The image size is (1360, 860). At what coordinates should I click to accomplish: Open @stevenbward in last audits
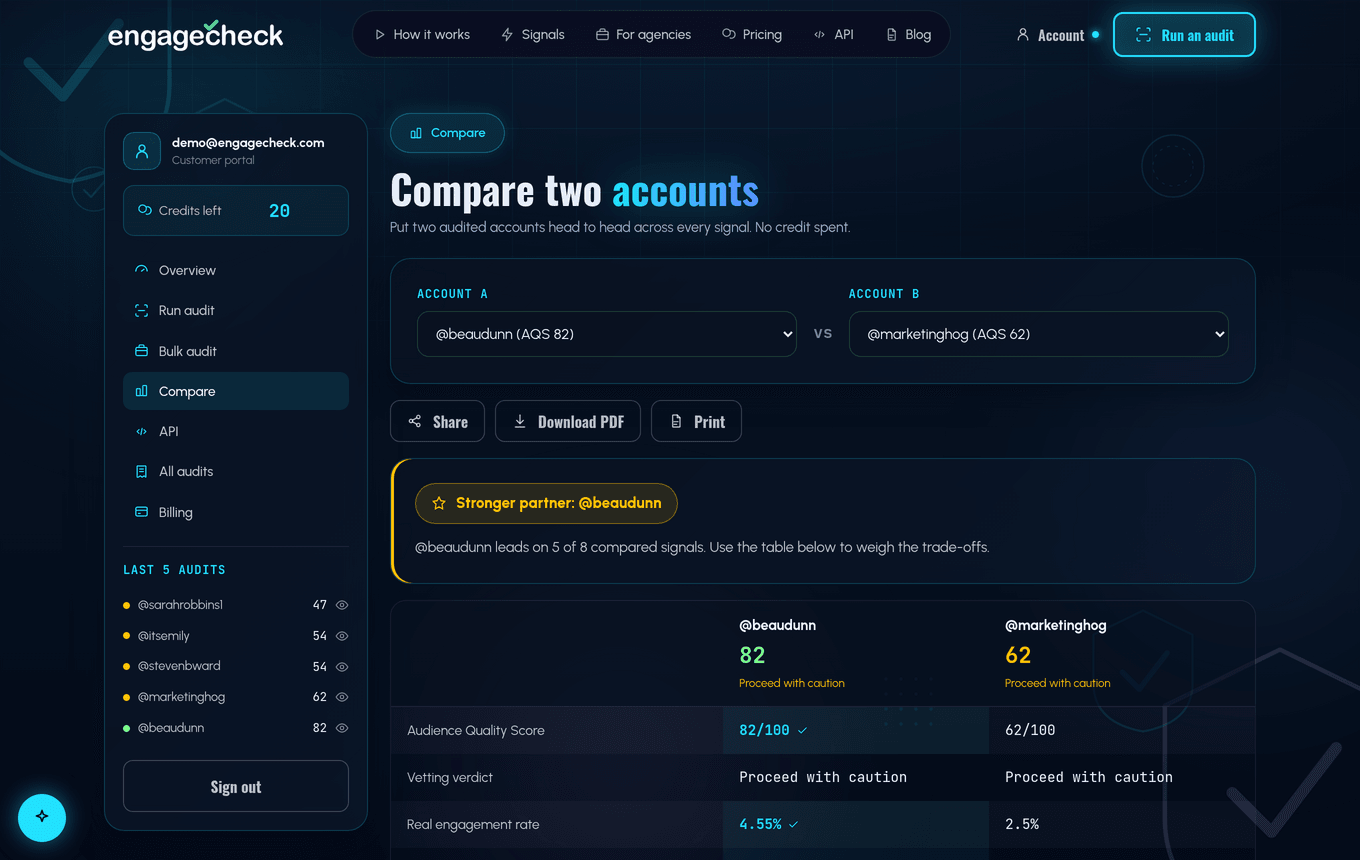[x=179, y=666]
